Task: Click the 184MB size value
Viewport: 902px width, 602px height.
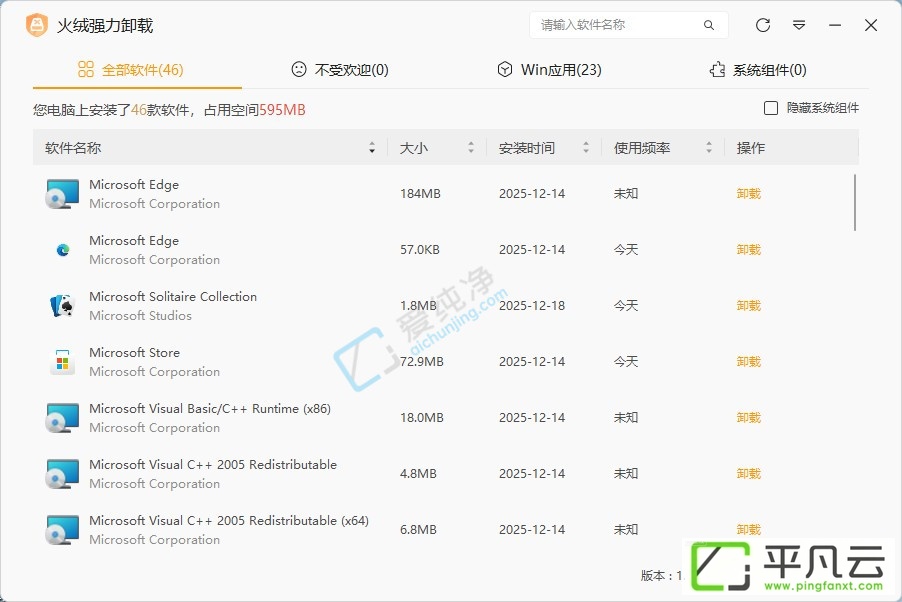Action: [x=421, y=194]
